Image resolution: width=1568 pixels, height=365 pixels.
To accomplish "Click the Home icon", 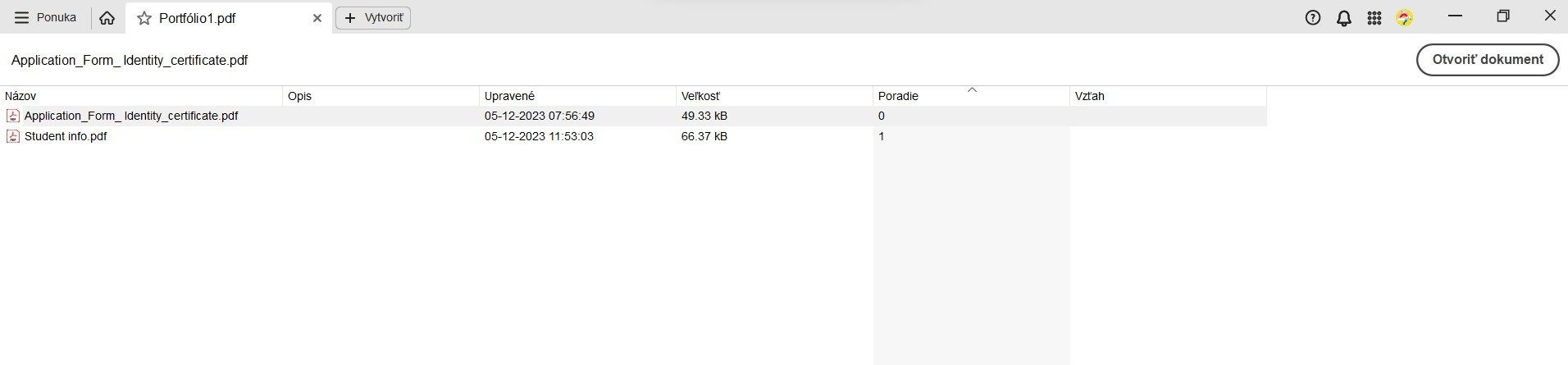I will click(107, 18).
